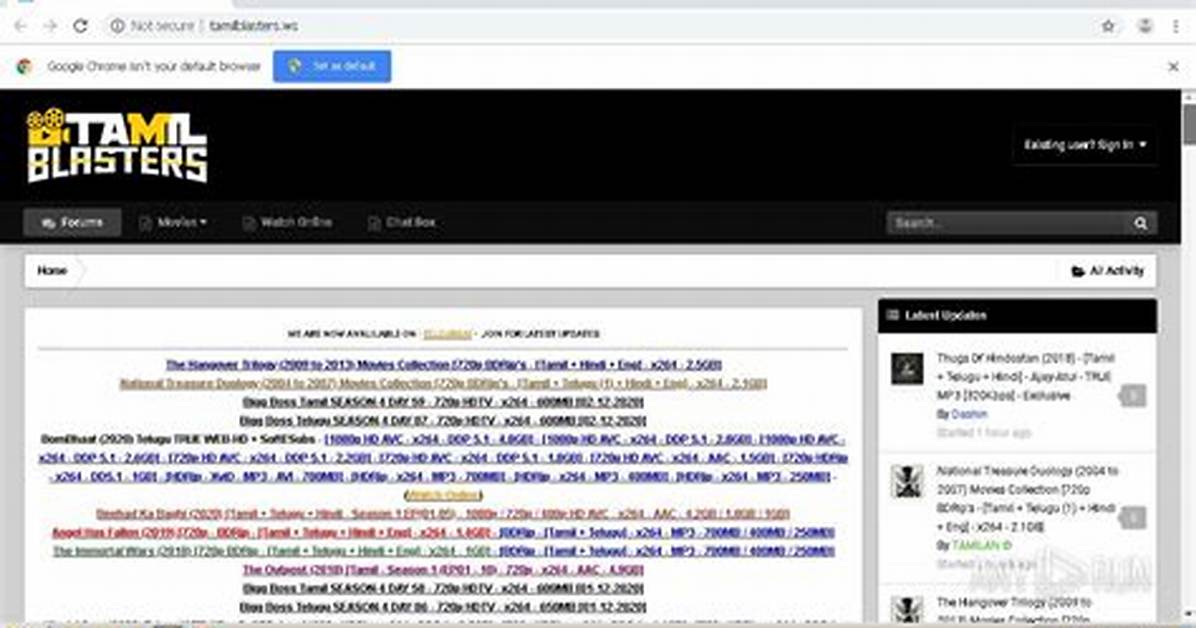The height and width of the screenshot is (628, 1196).
Task: Click the Latest Updates header icon
Action: click(892, 314)
